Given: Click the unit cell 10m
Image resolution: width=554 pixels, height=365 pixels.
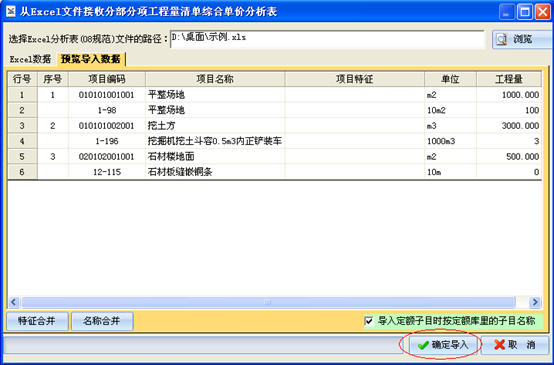Looking at the screenshot, I should point(450,172).
